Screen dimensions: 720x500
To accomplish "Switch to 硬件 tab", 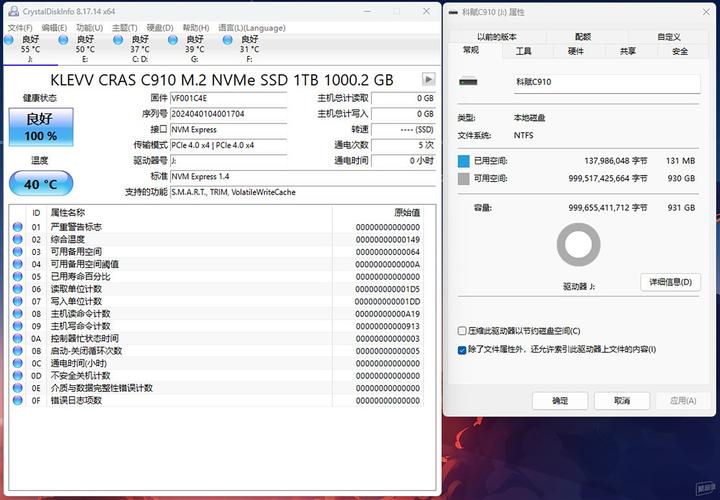I will [576, 51].
